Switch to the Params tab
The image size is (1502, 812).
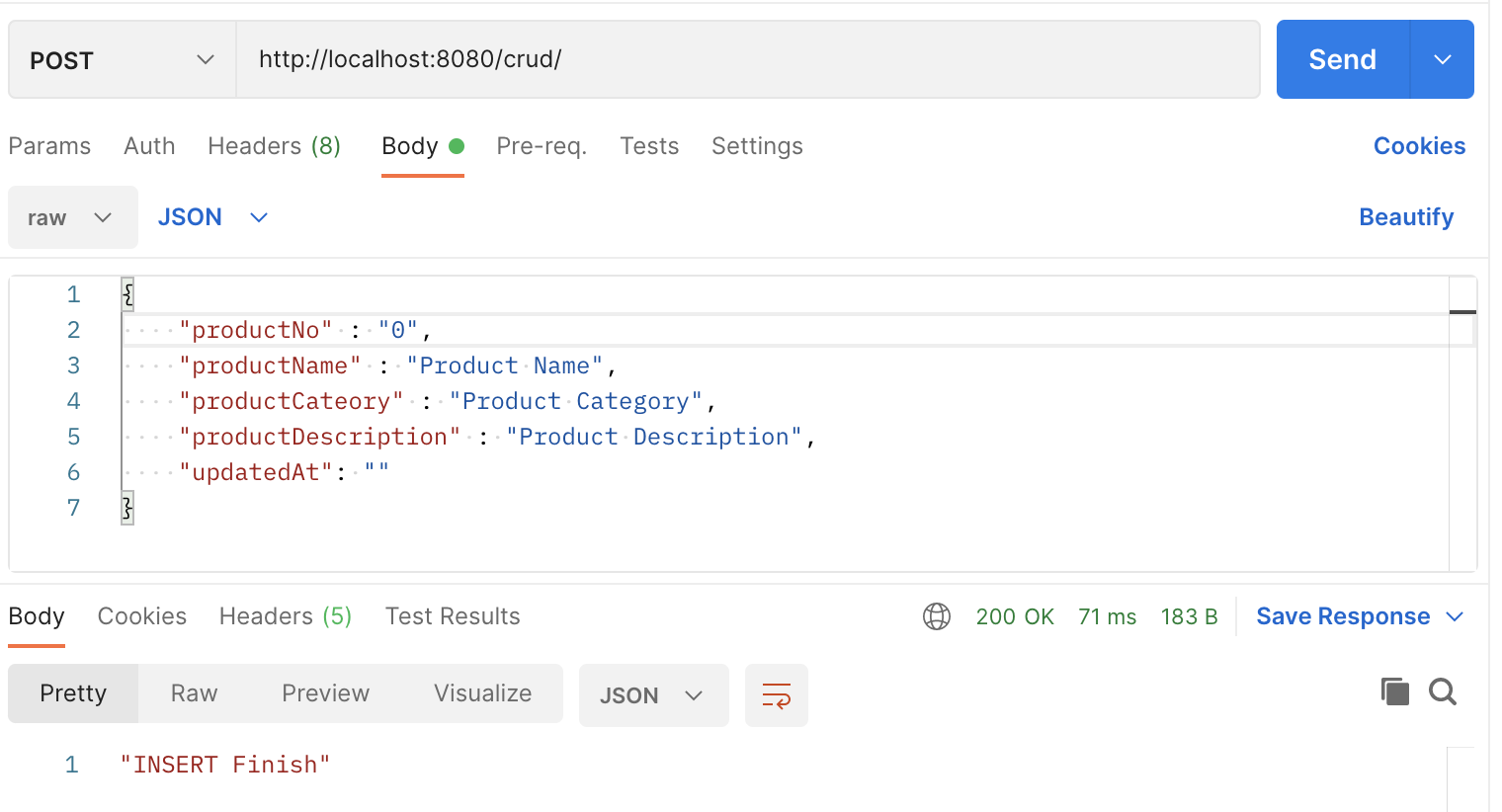pos(49,146)
